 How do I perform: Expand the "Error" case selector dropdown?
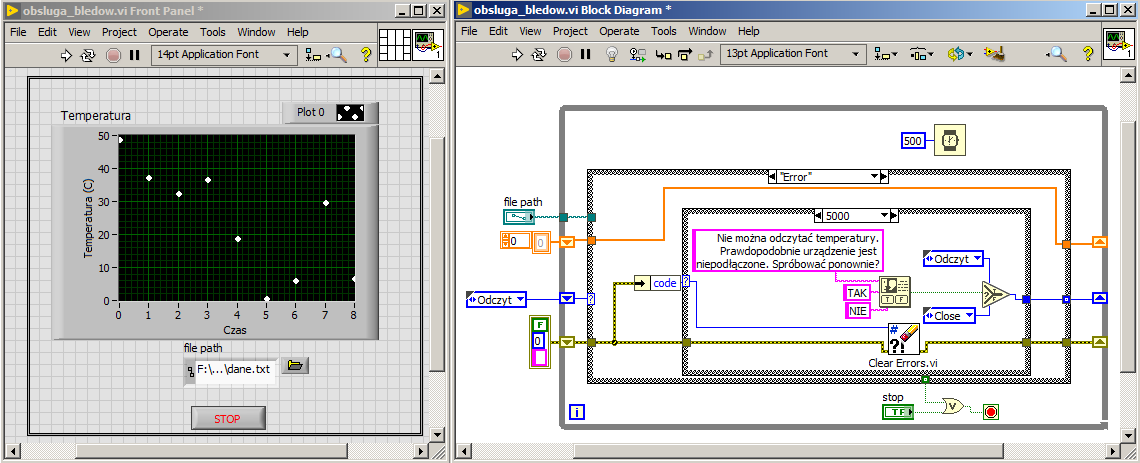[872, 177]
